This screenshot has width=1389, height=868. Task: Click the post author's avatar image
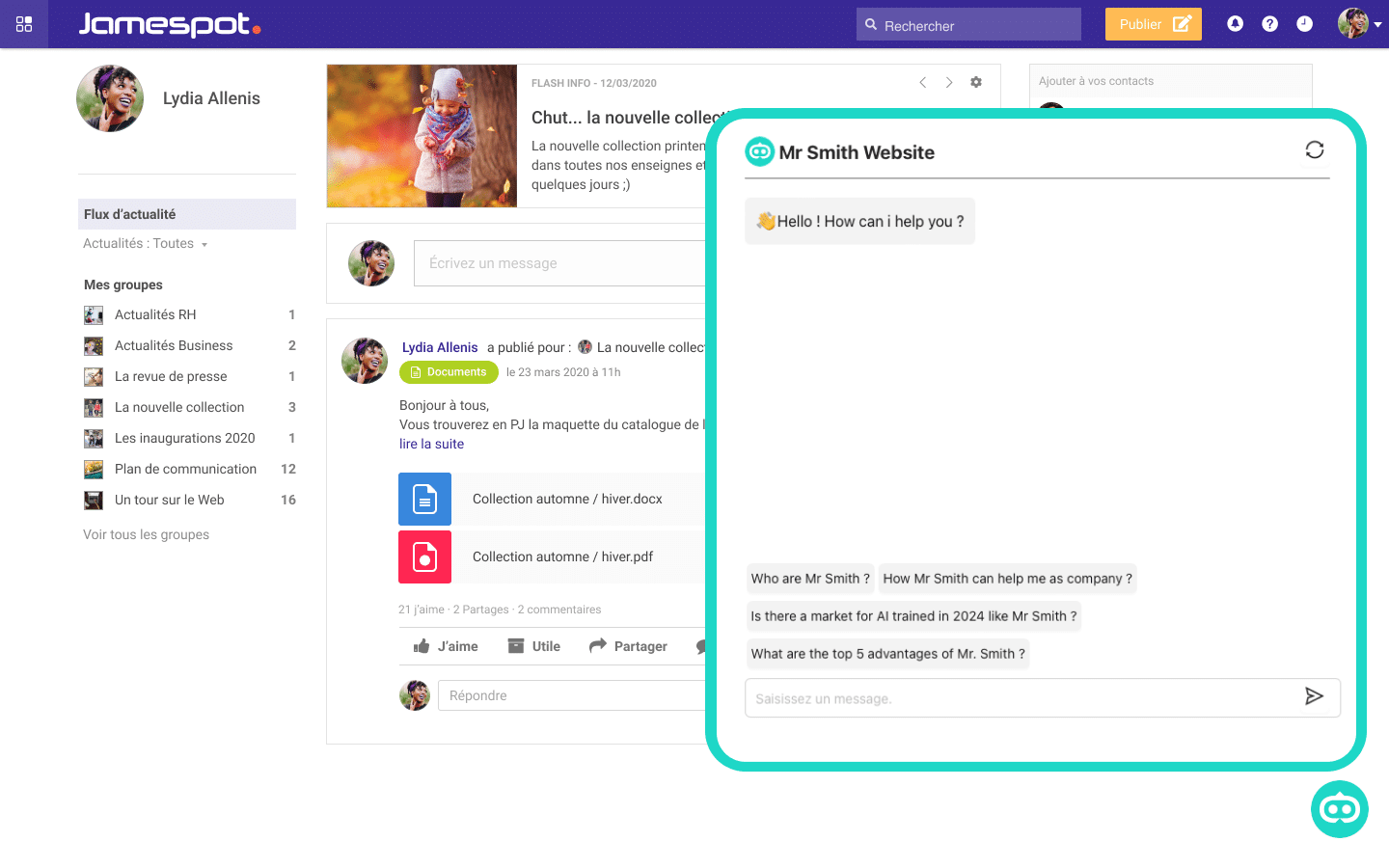365,361
